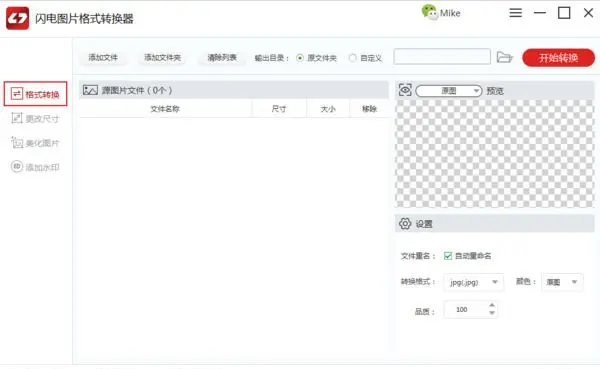
Task: Click the preview eye icon
Action: [x=405, y=90]
